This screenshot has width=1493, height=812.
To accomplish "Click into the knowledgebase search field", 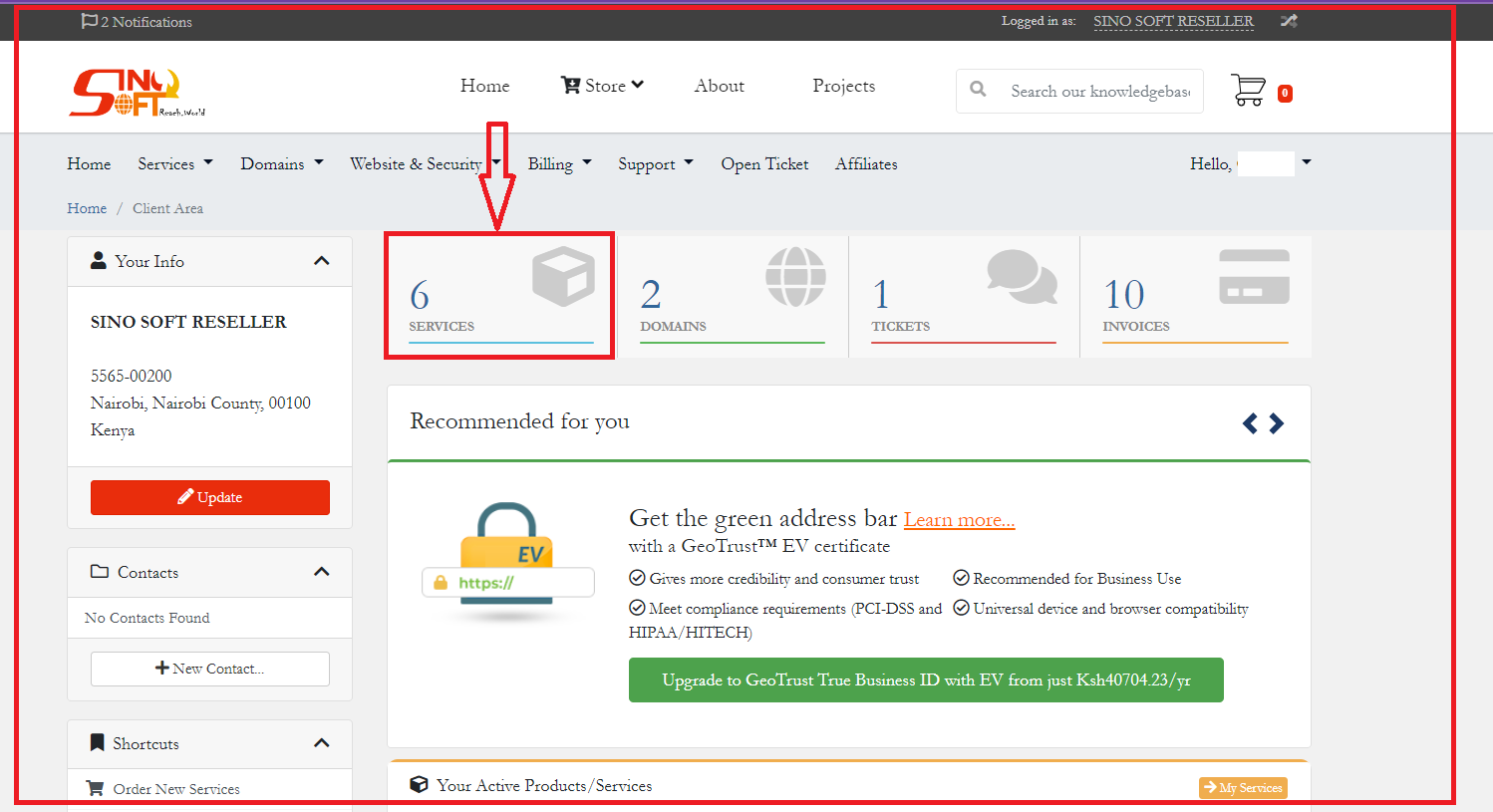I will click(1099, 91).
